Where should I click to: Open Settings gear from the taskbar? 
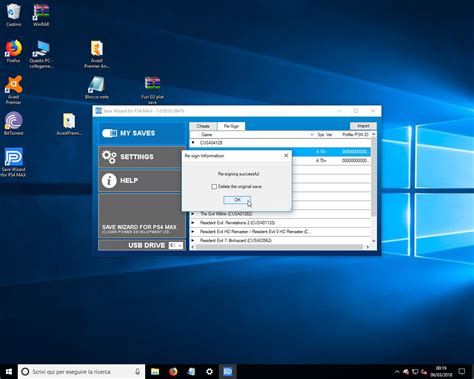[x=209, y=371]
